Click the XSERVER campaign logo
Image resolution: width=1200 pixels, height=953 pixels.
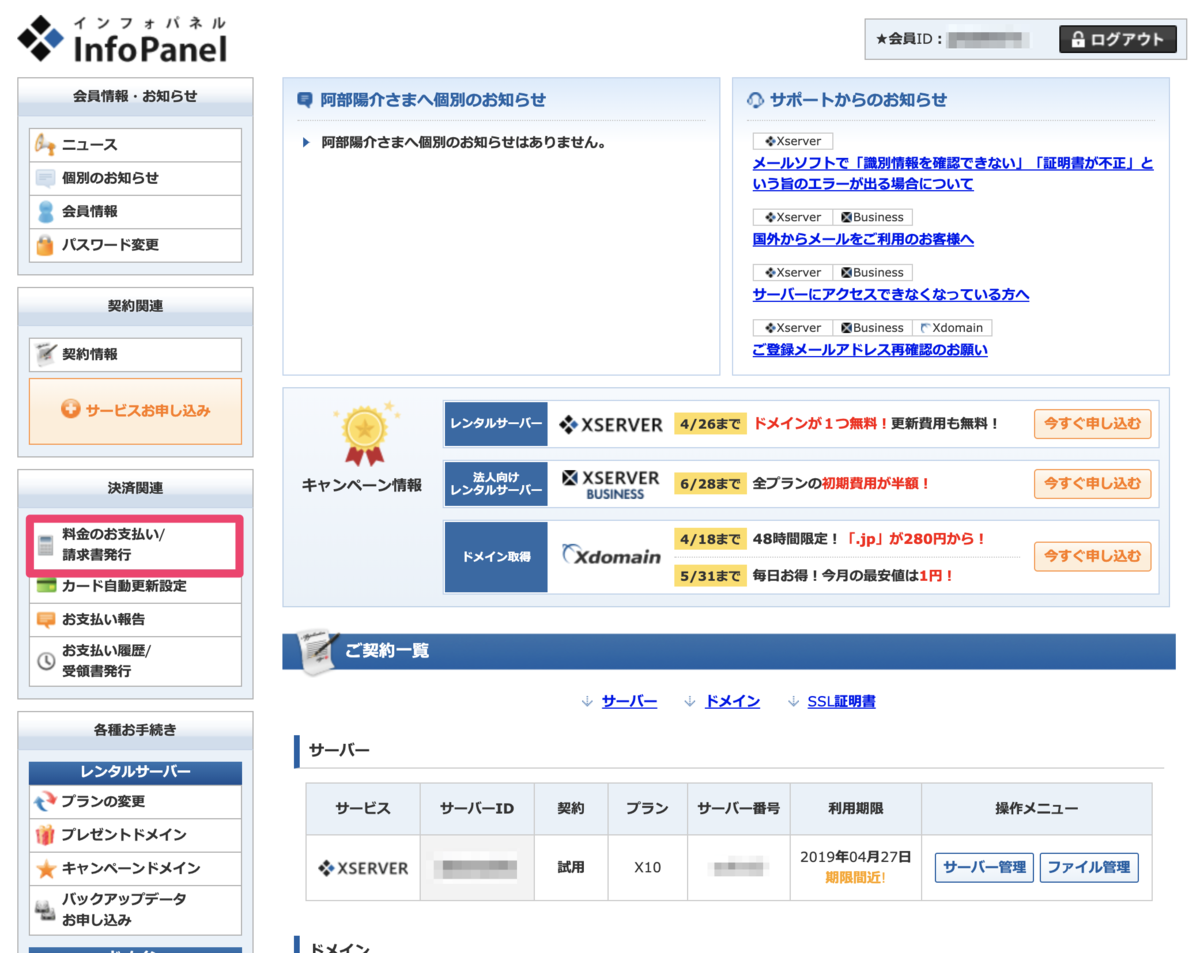611,424
